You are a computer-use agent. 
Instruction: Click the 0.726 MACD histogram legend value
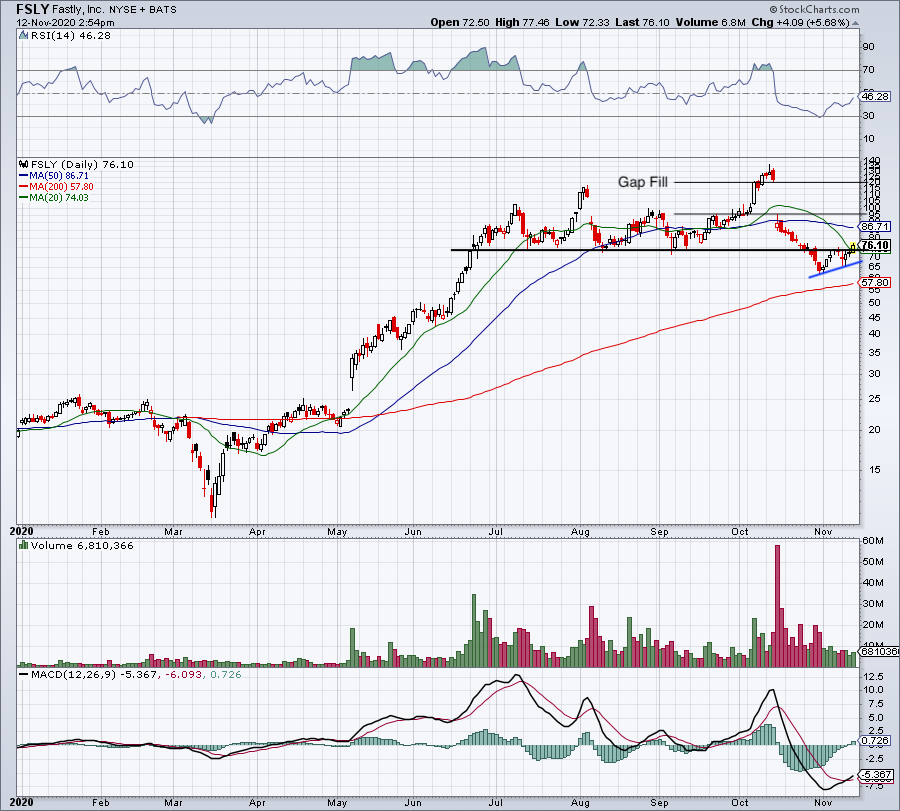pyautogui.click(x=226, y=674)
